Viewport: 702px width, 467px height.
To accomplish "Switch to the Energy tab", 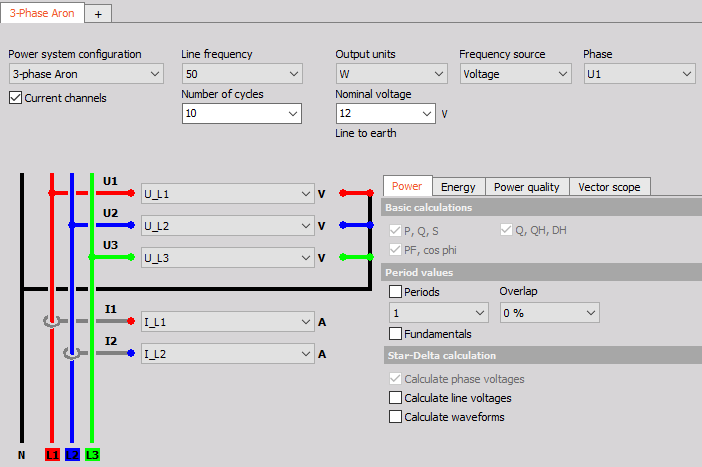I will tap(458, 187).
